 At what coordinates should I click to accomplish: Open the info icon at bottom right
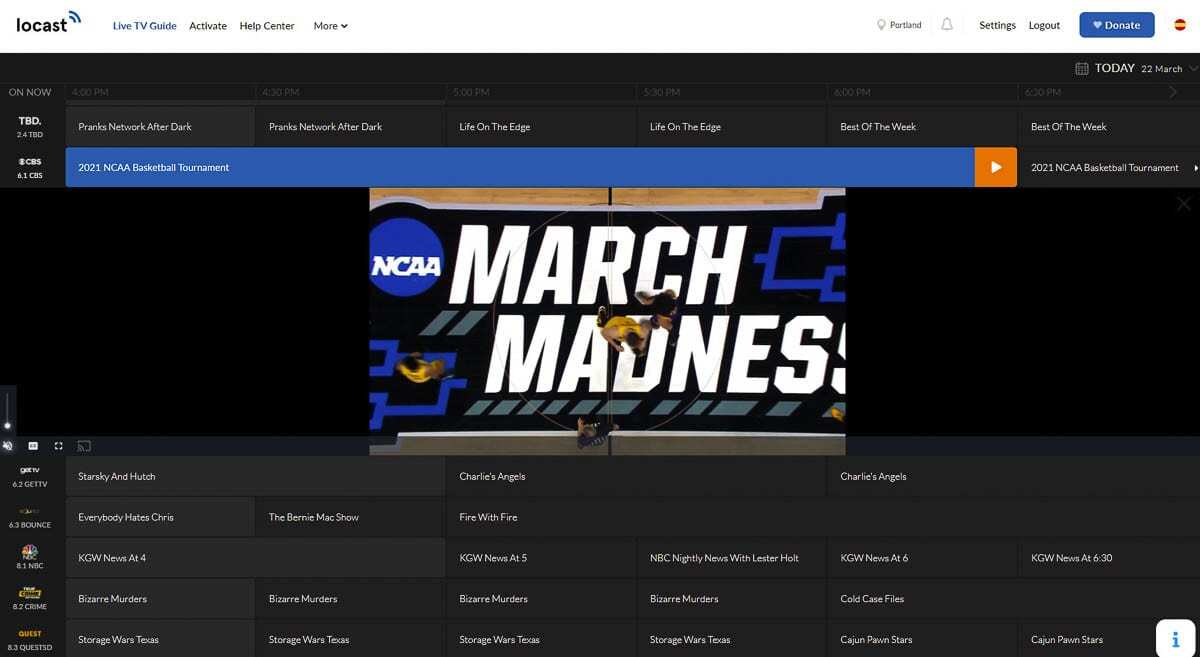[1176, 639]
